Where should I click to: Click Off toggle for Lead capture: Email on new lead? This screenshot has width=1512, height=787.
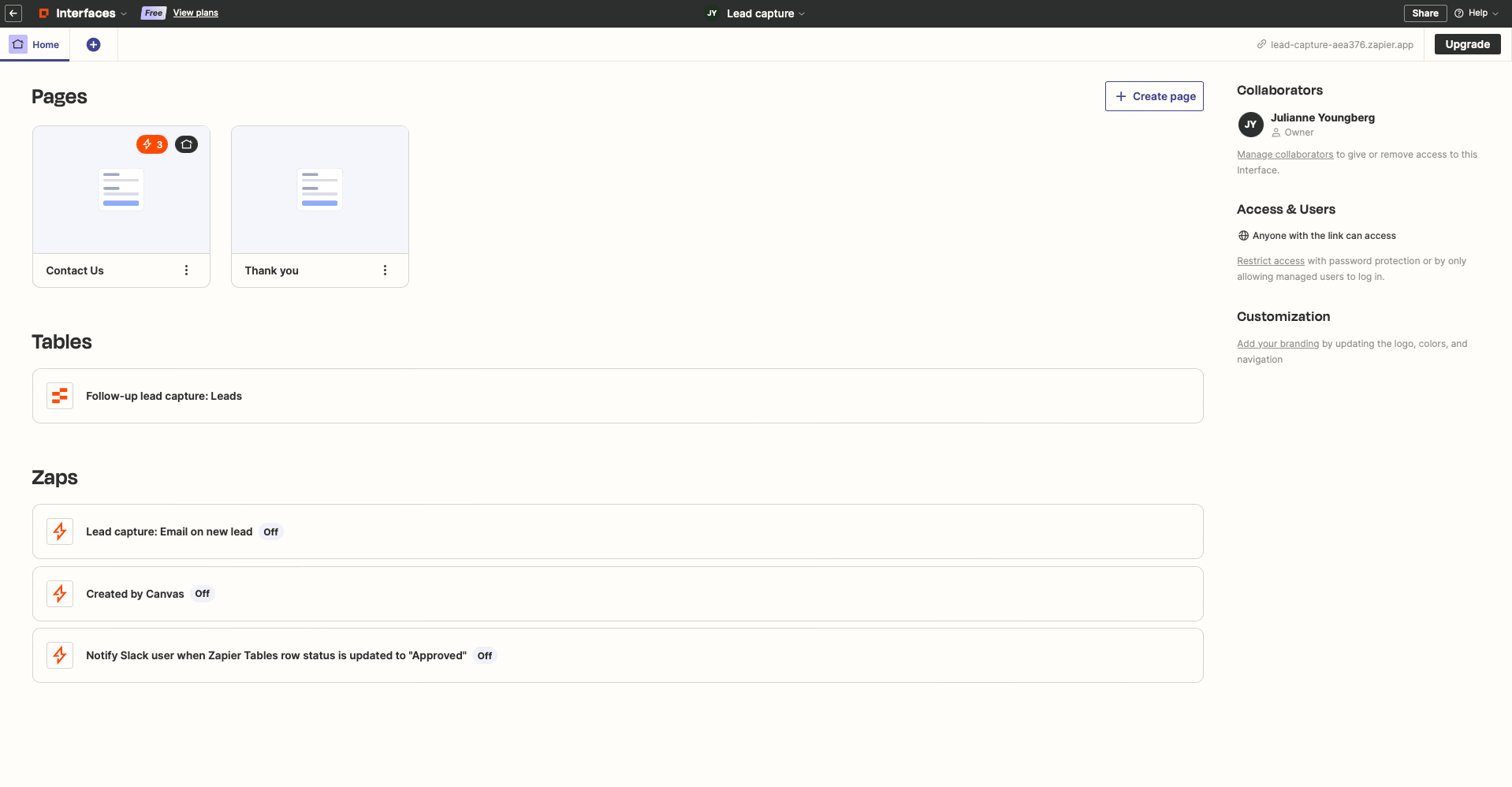click(x=270, y=532)
